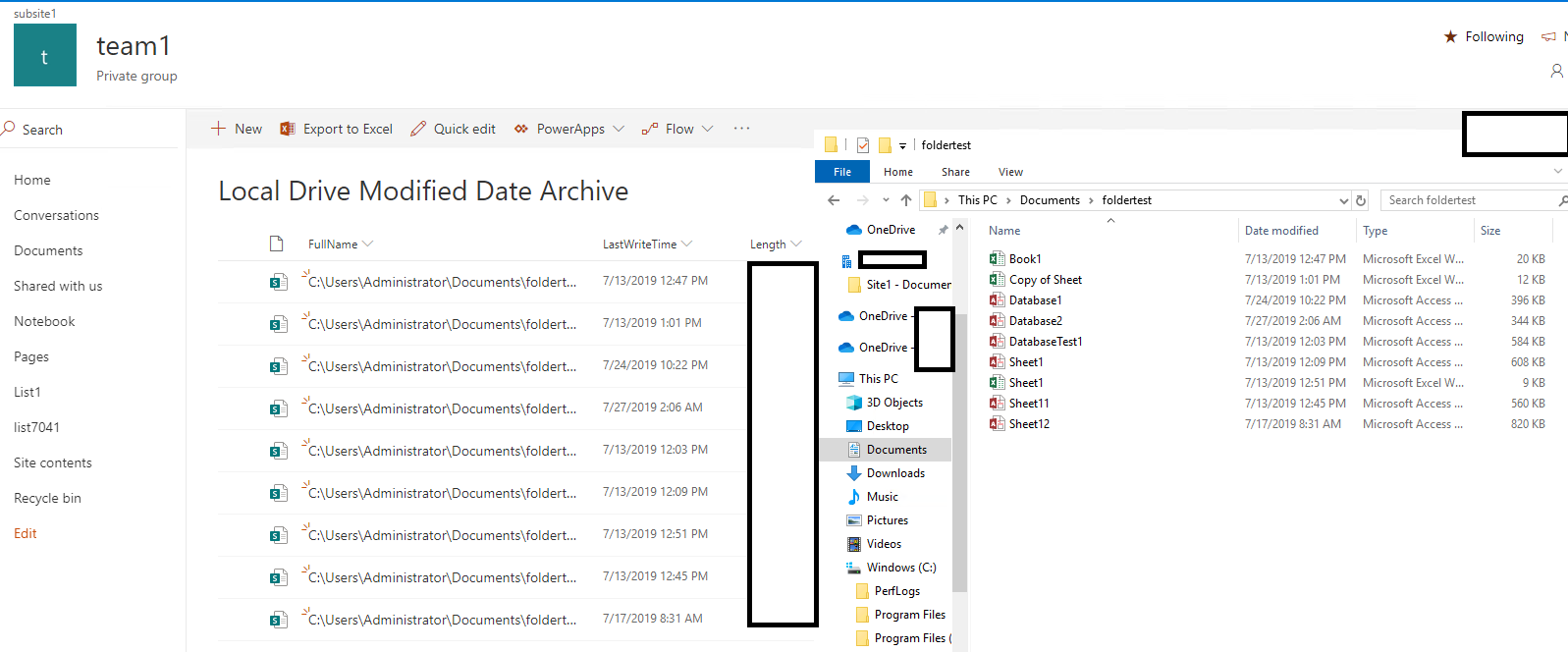Click the team1 site logo tile
The width and height of the screenshot is (1568, 652).
click(45, 55)
